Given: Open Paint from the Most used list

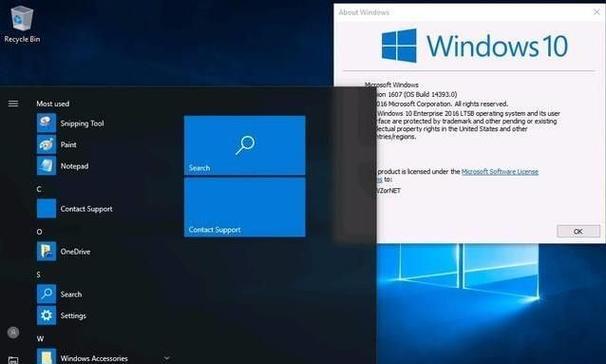Looking at the screenshot, I should tap(57, 145).
